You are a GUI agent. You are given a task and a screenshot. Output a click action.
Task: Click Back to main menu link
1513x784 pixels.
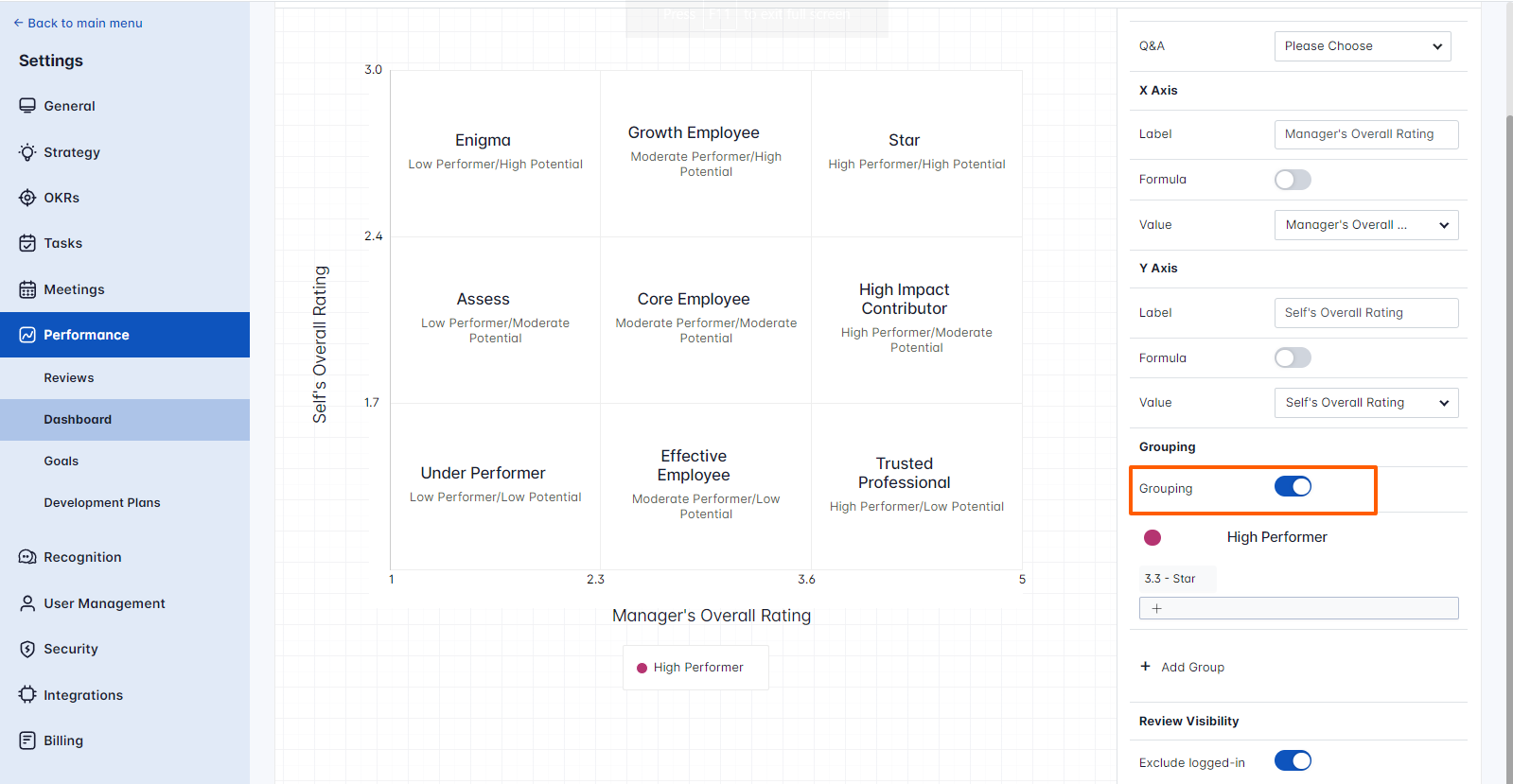click(x=79, y=24)
